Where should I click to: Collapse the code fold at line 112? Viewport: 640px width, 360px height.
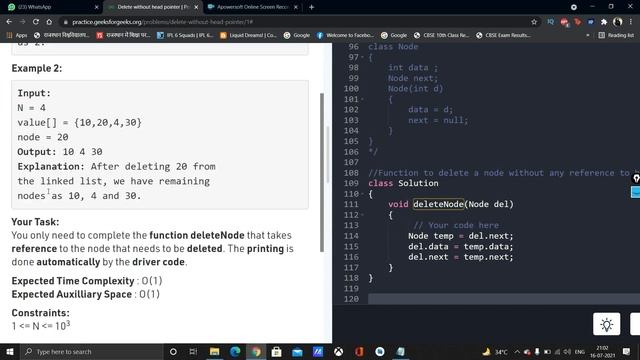[x=362, y=215]
